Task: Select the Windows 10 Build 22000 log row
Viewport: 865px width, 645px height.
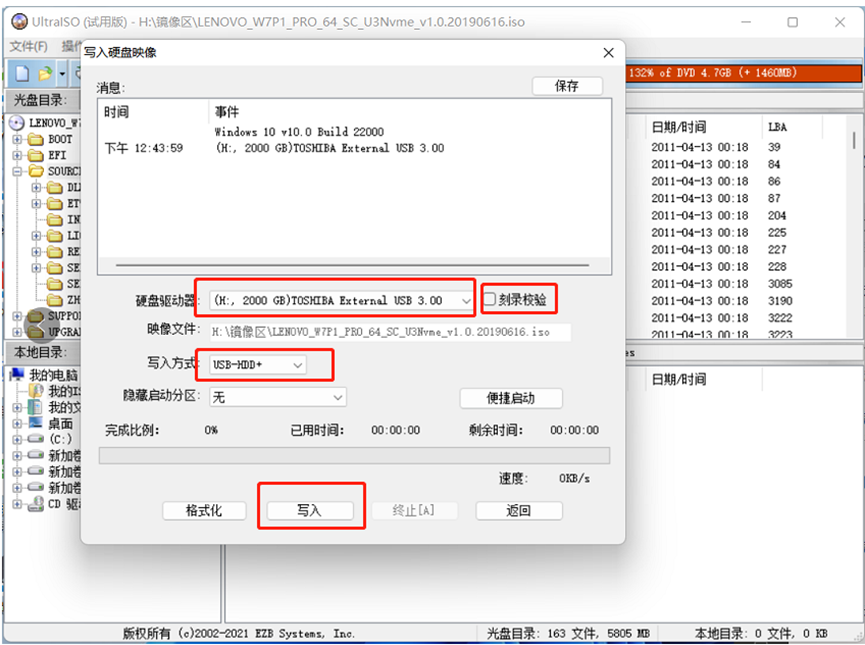Action: click(x=299, y=132)
